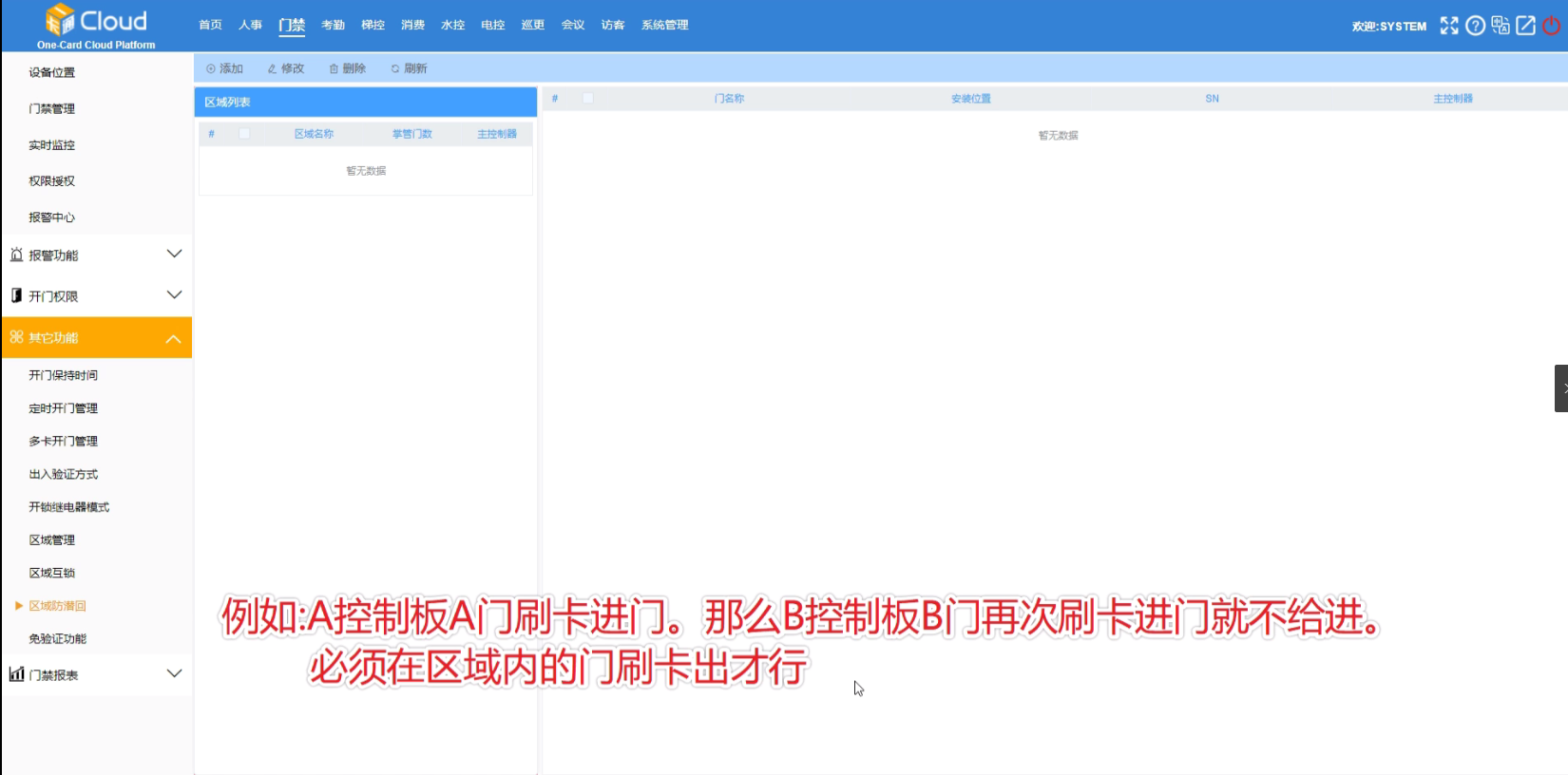Click the fullscreen expand icon
The width and height of the screenshot is (1568, 775).
pyautogui.click(x=1448, y=26)
